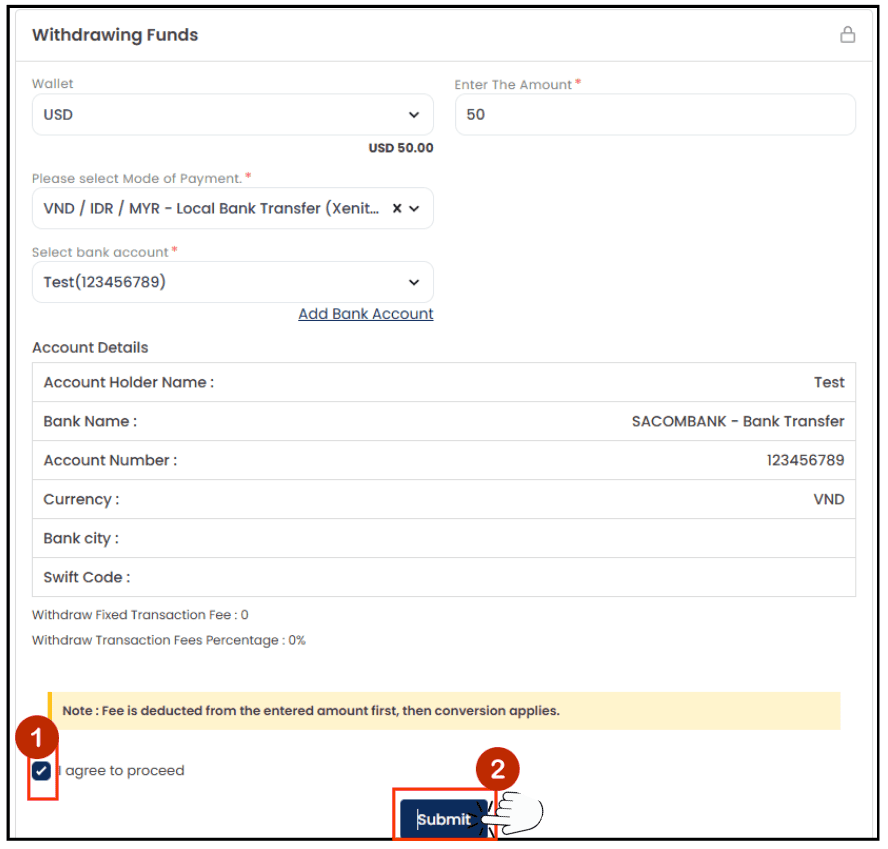Click the Account Details heading
The width and height of the screenshot is (888, 849).
[90, 347]
